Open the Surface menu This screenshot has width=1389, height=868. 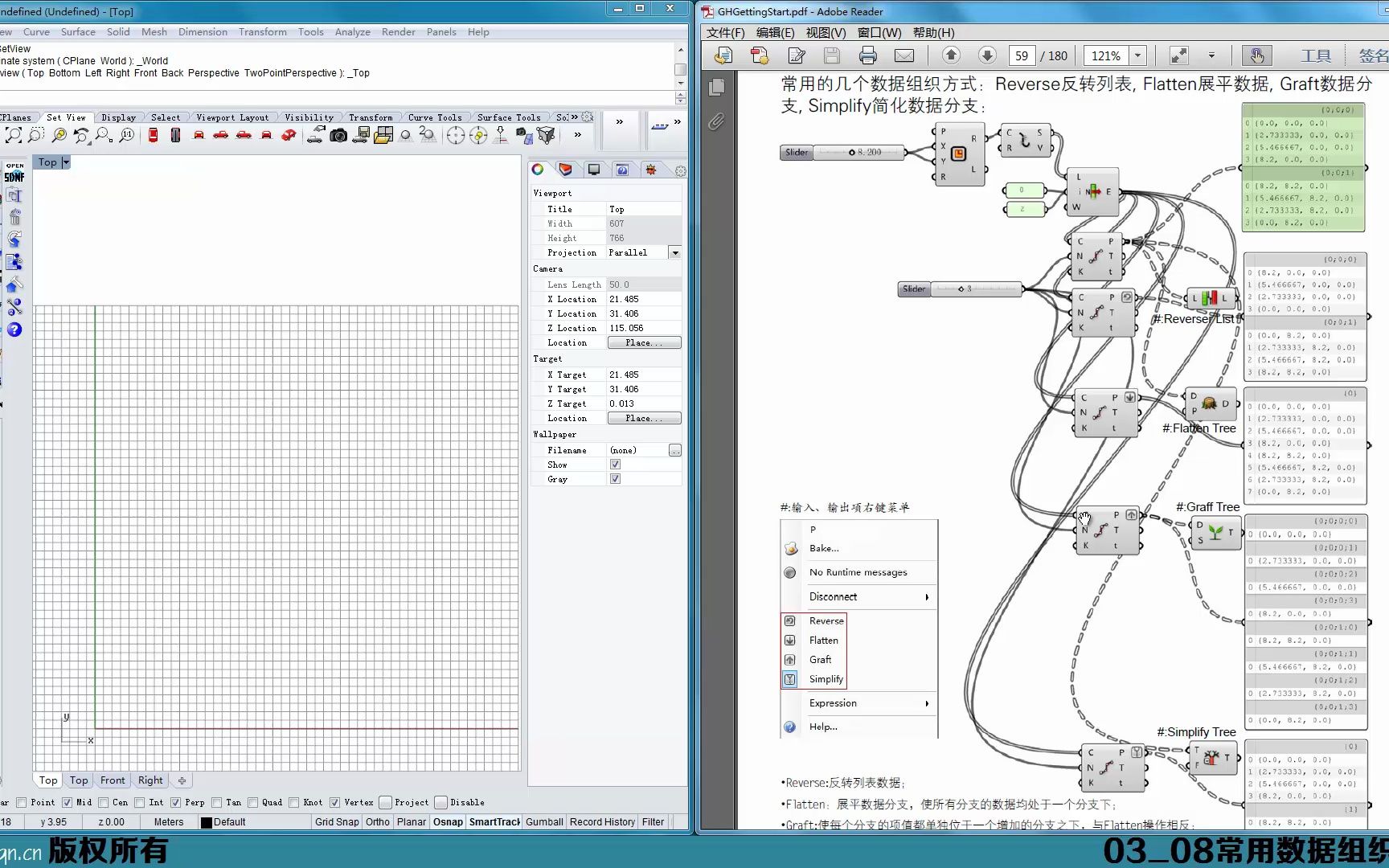[78, 32]
